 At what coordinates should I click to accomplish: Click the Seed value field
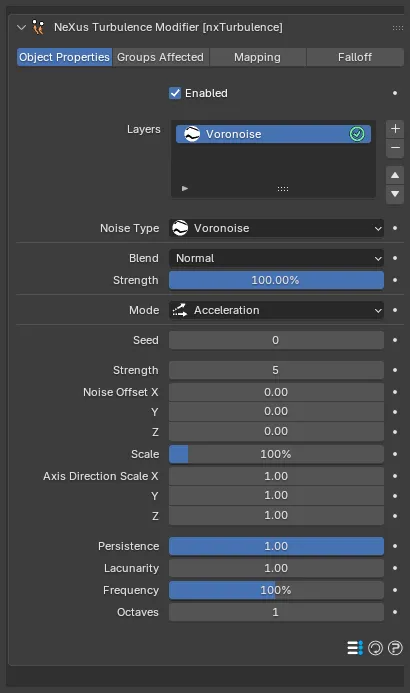click(x=276, y=340)
